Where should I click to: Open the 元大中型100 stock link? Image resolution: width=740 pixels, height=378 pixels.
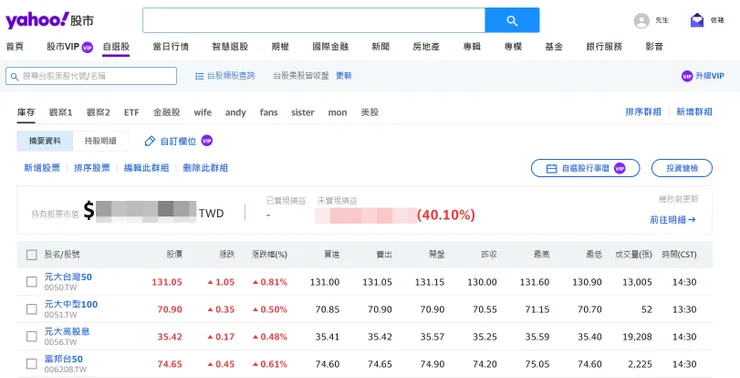coord(71,304)
